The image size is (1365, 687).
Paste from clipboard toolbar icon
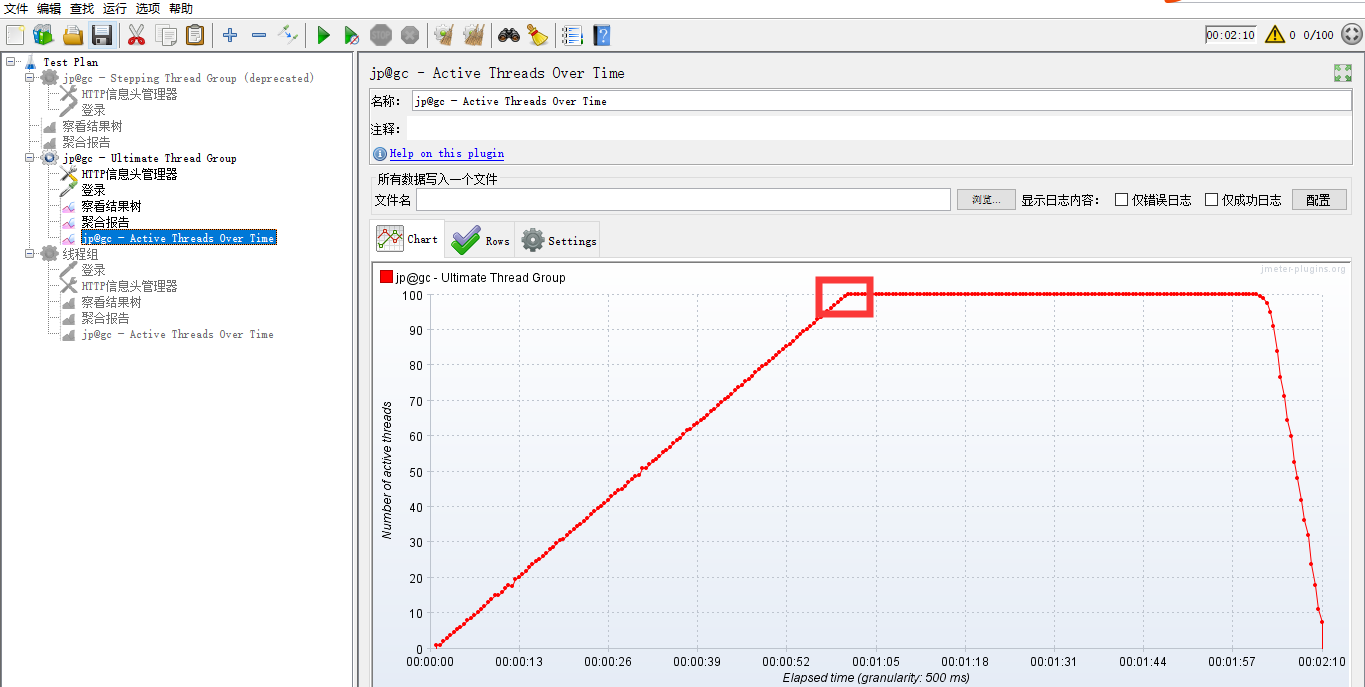pyautogui.click(x=195, y=35)
